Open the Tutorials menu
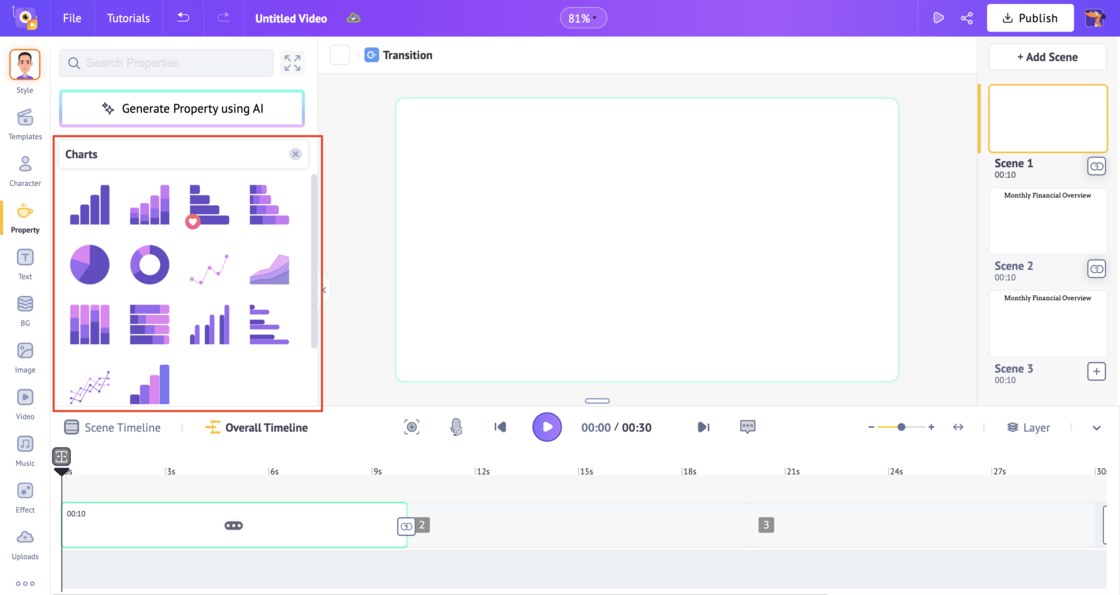This screenshot has height=595, width=1120. (128, 18)
